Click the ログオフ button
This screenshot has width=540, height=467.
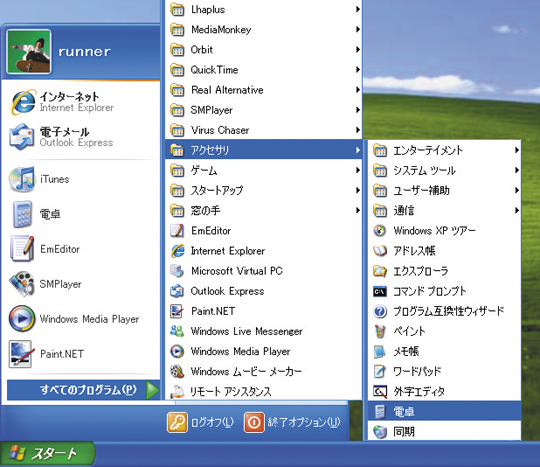pyautogui.click(x=201, y=422)
